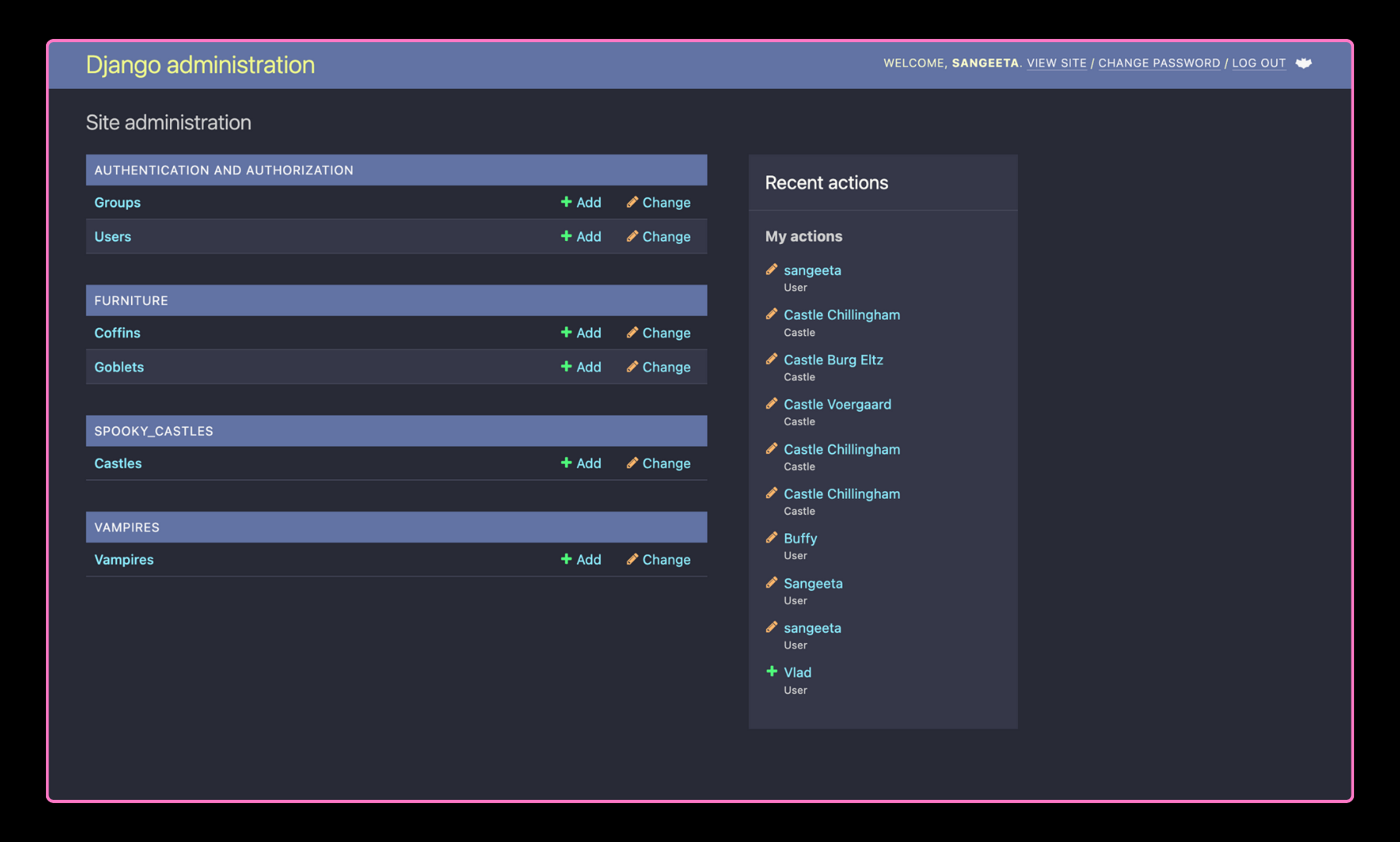Open the Vampires model list

point(124,560)
